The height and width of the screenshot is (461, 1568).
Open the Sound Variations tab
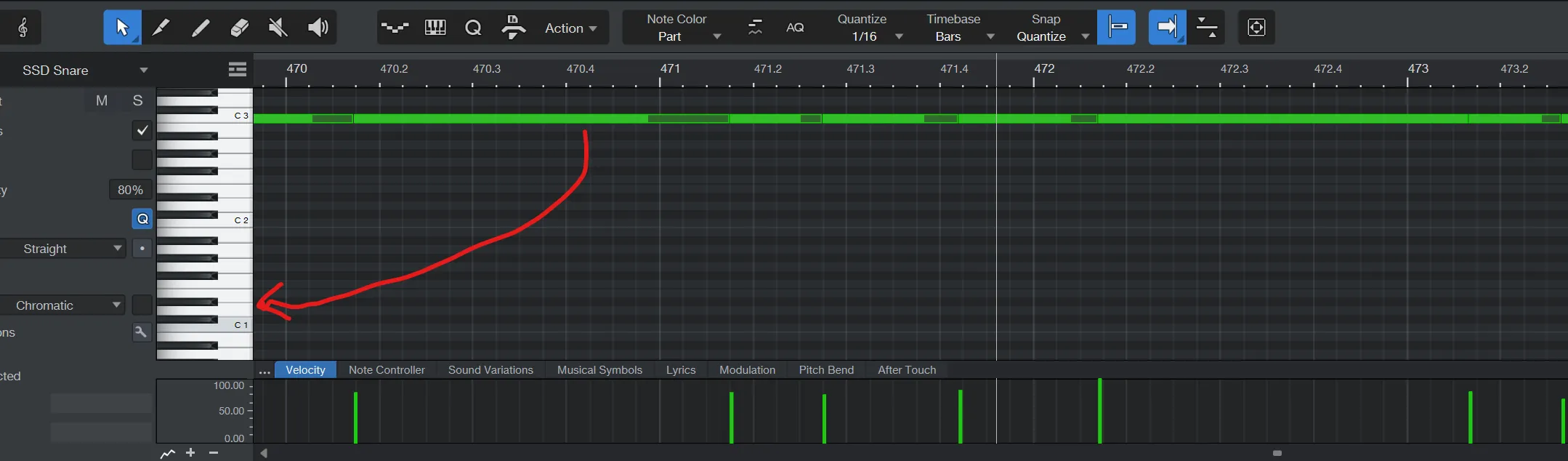[490, 369]
